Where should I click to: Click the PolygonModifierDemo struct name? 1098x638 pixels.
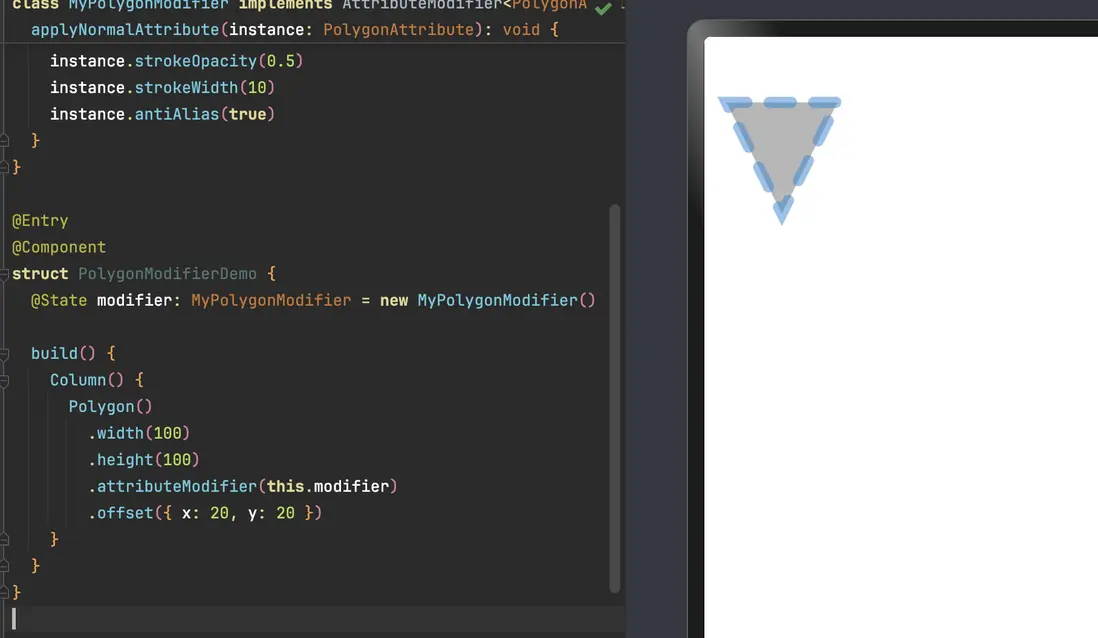(x=167, y=274)
